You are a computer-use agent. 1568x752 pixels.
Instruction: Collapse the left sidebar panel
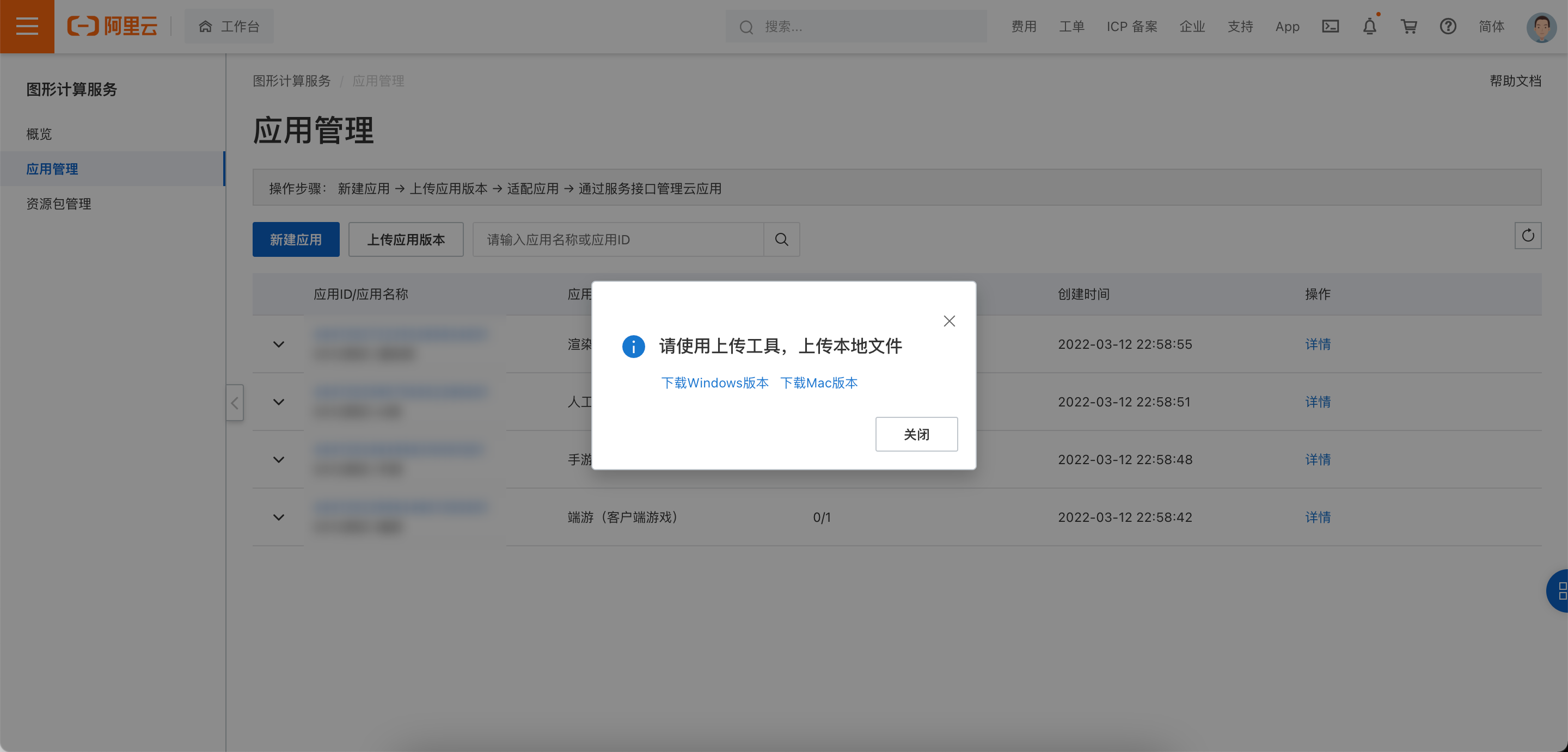[x=234, y=403]
